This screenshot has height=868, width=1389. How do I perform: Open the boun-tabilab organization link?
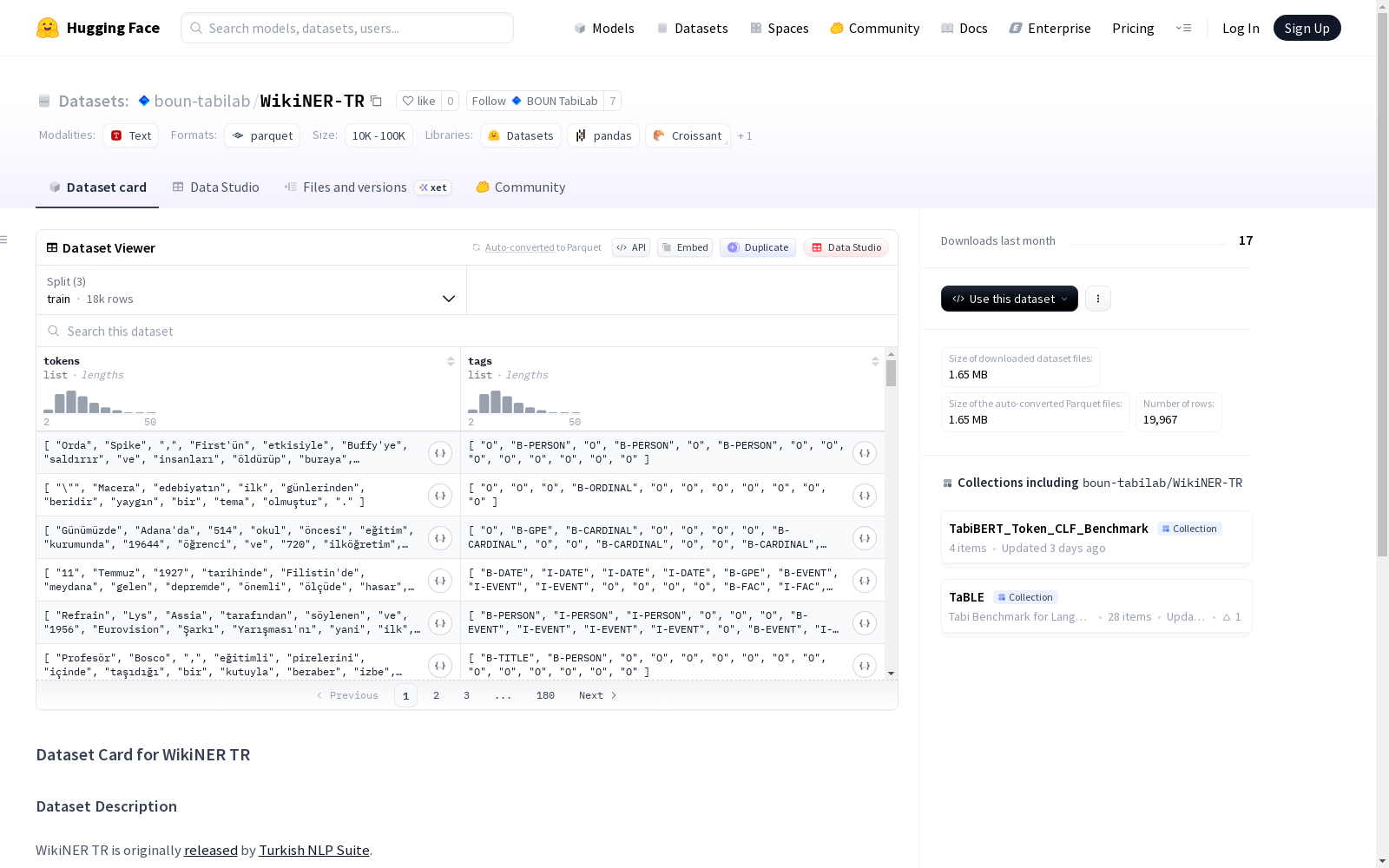[x=202, y=101]
